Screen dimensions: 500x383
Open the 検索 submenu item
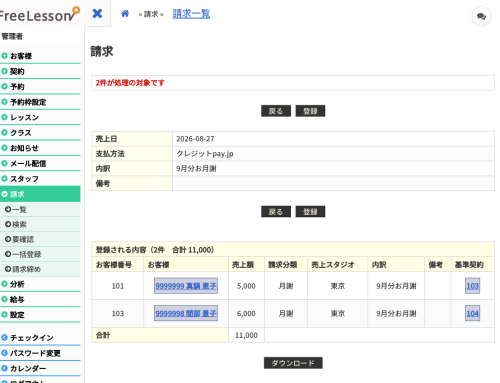40,224
